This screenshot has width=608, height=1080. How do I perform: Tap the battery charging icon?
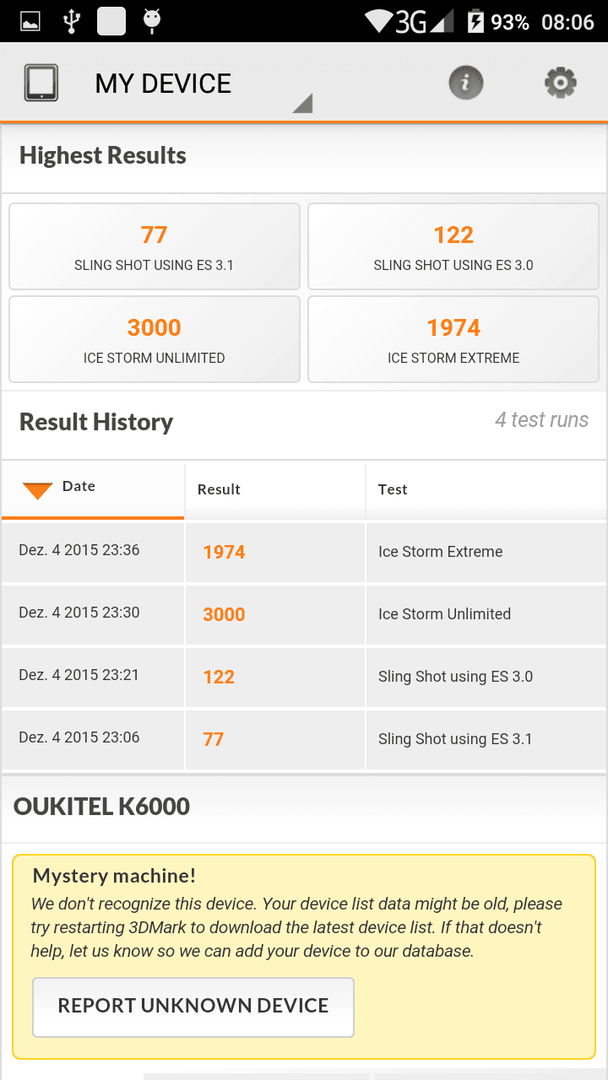click(476, 22)
